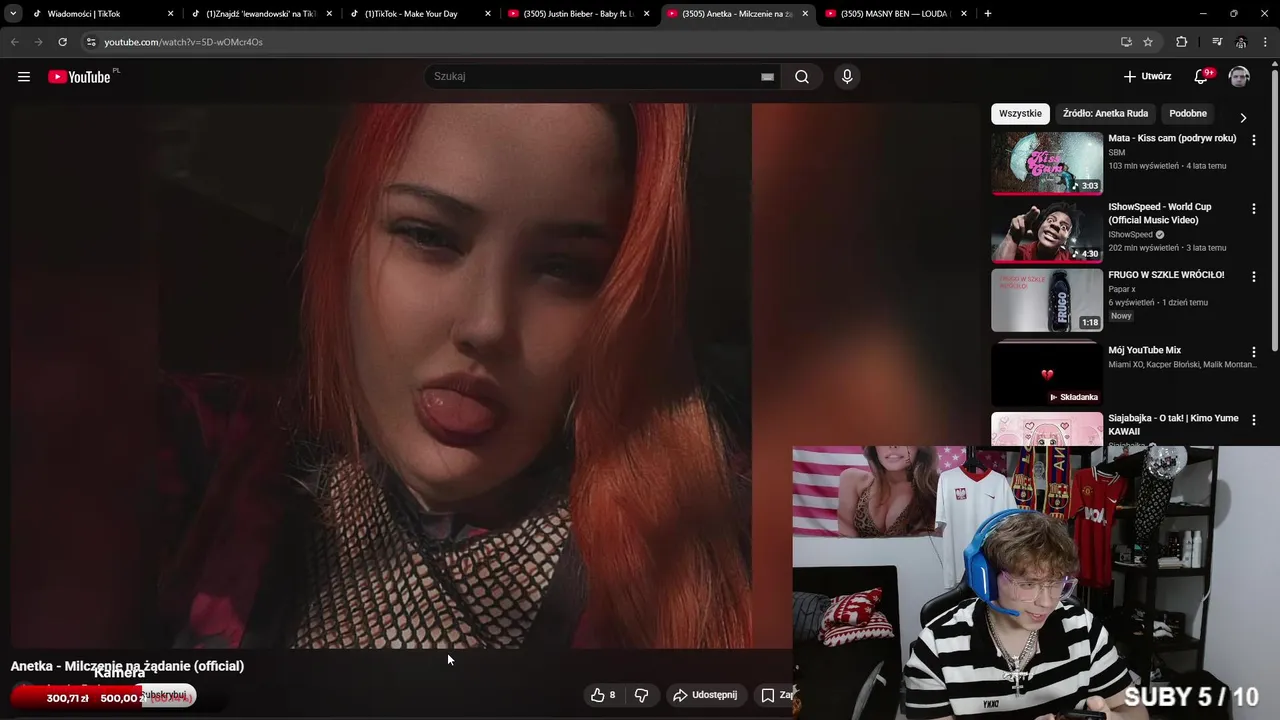This screenshot has width=1280, height=720.
Task: Open the notifications bell
Action: click(x=1202, y=77)
